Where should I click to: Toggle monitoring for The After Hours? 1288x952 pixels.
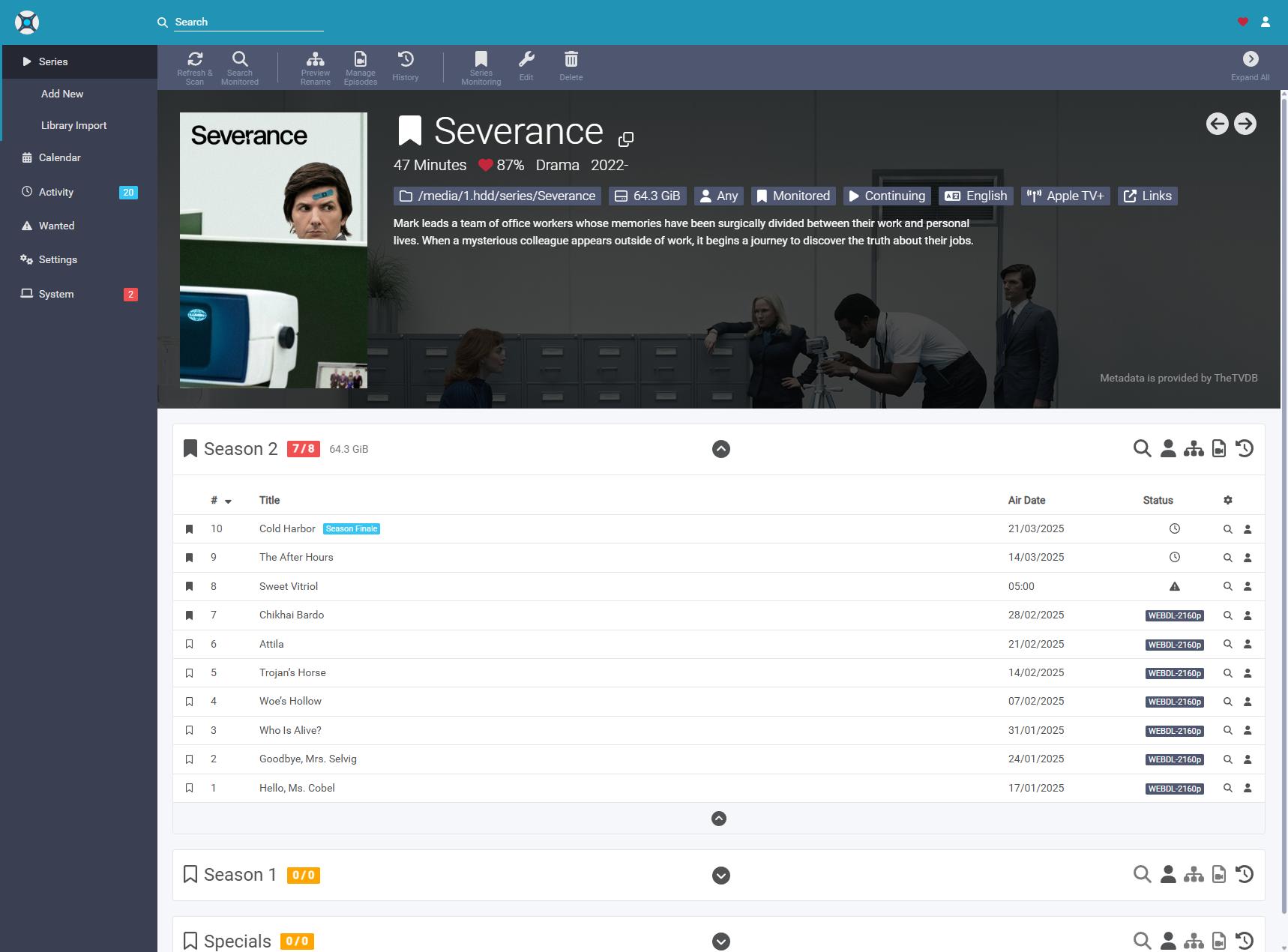(x=189, y=558)
